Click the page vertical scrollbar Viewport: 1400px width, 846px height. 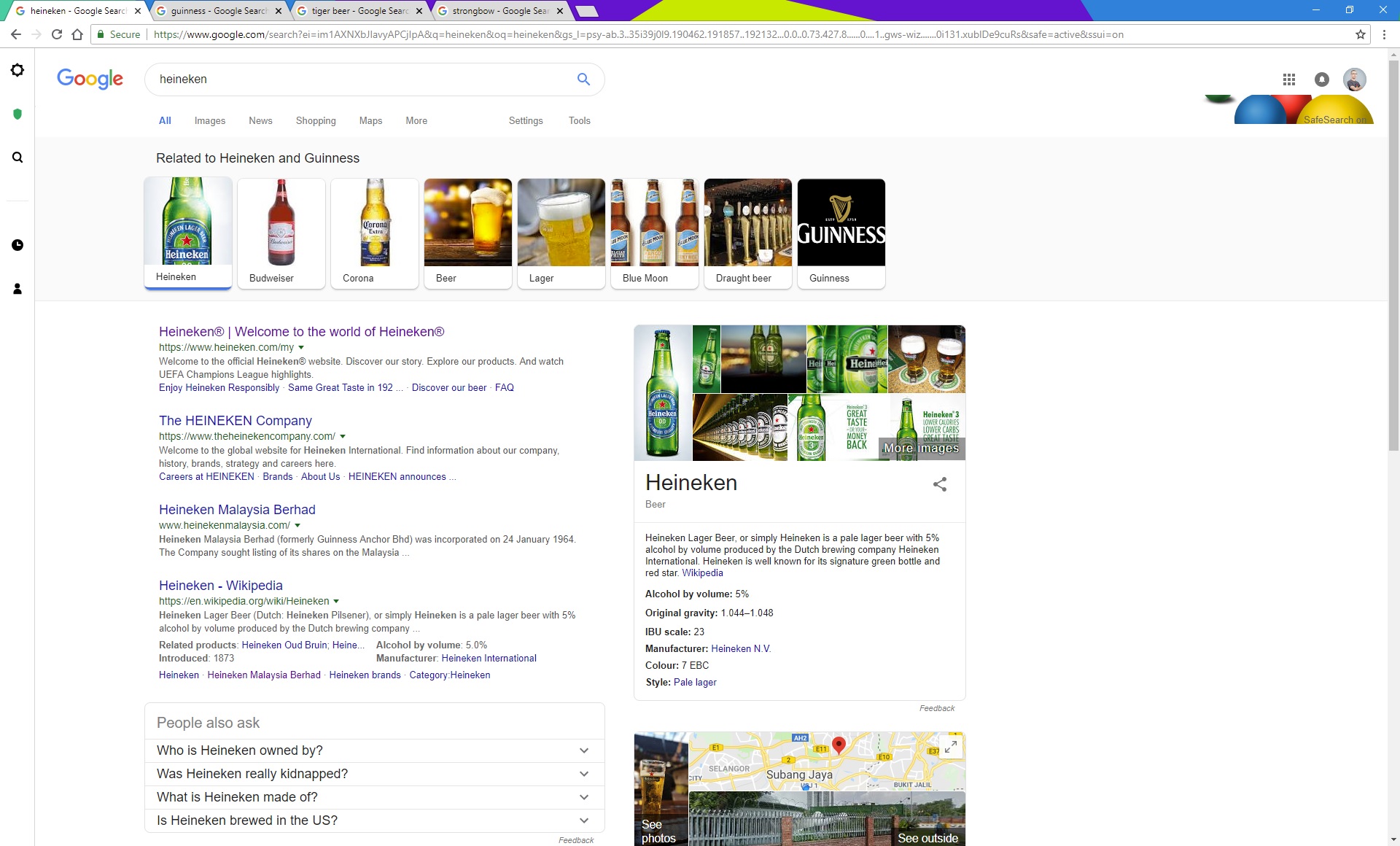(1393, 255)
